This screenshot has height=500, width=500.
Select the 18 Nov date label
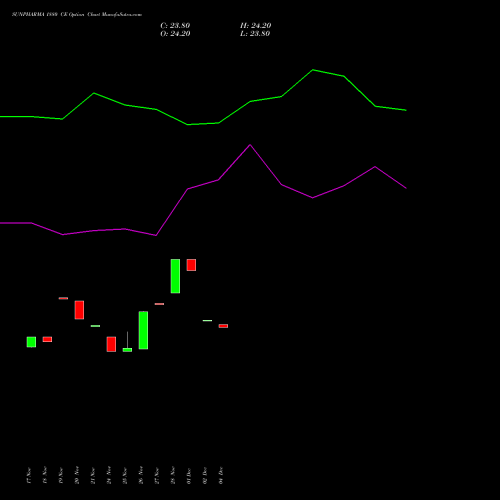(x=45, y=475)
